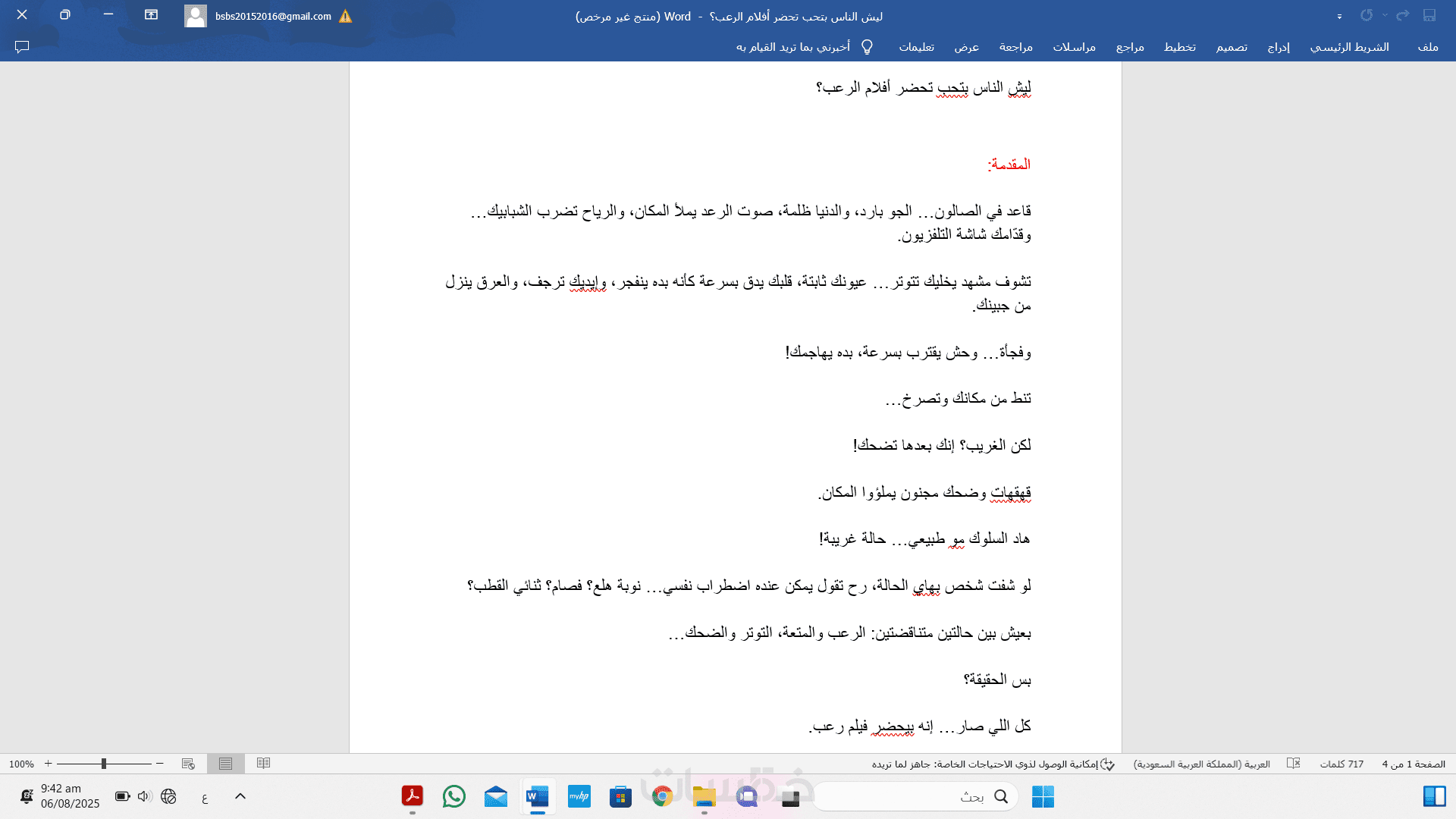Open the Ribbon Display Options button
This screenshot has height=819, width=1456.
151,15
